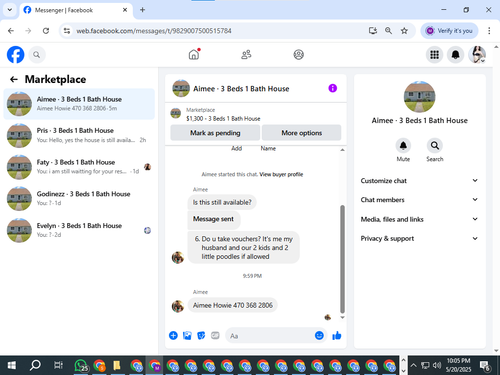Open taskbar volume control

click(x=437, y=365)
